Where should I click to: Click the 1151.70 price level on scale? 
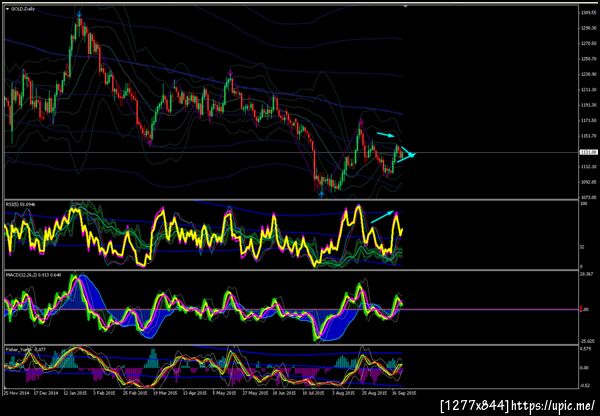pos(589,136)
